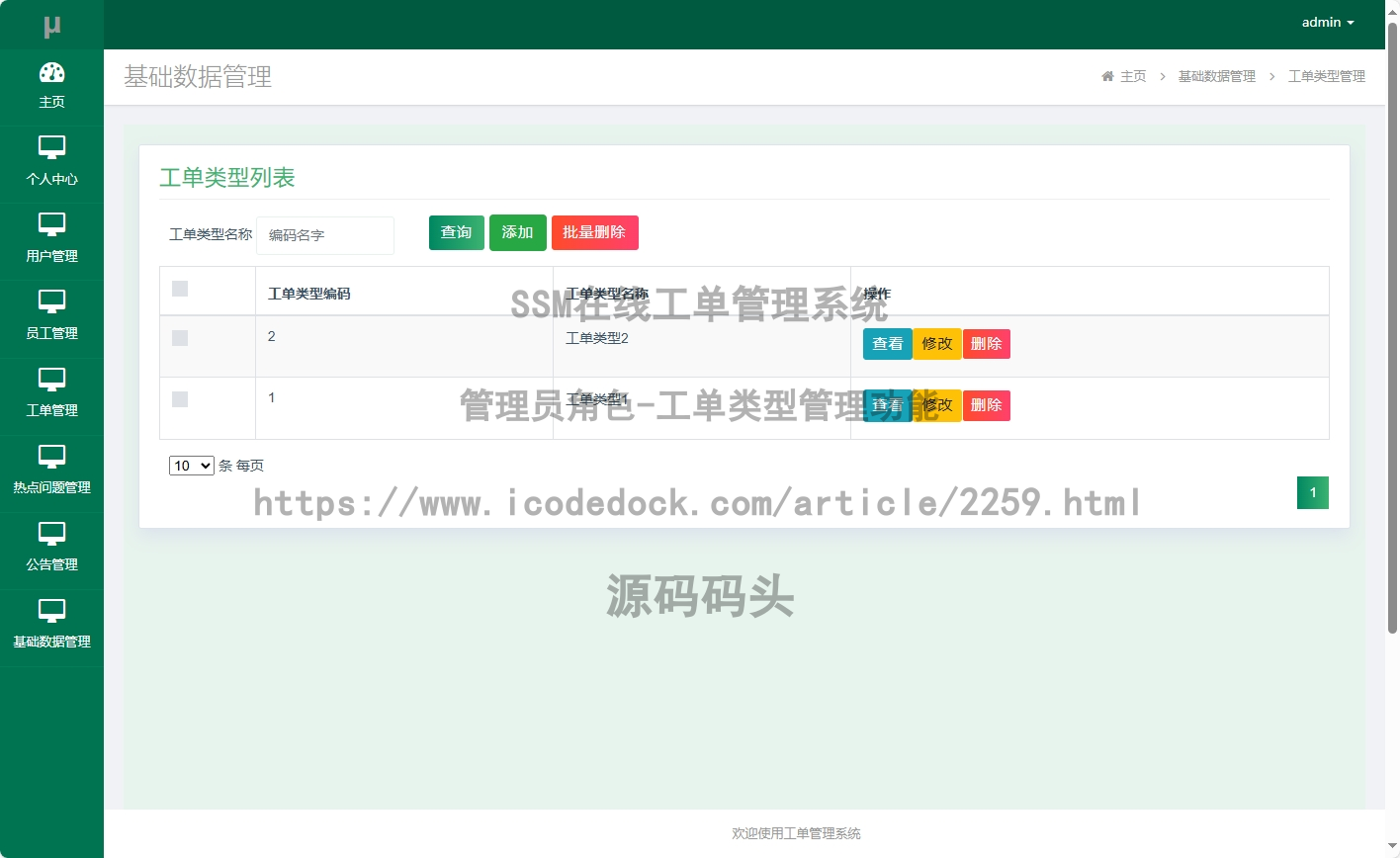
Task: Check the row for 工单类型2
Action: click(x=180, y=338)
